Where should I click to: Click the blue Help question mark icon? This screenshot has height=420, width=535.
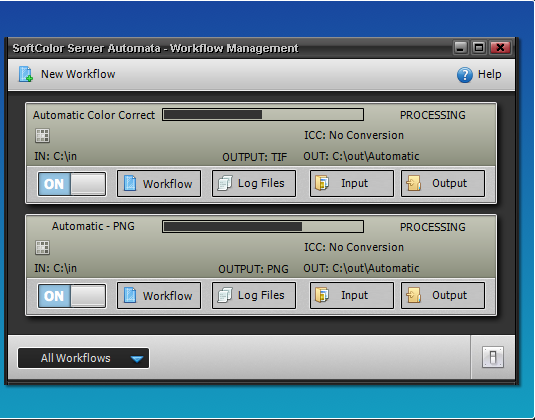point(464,75)
